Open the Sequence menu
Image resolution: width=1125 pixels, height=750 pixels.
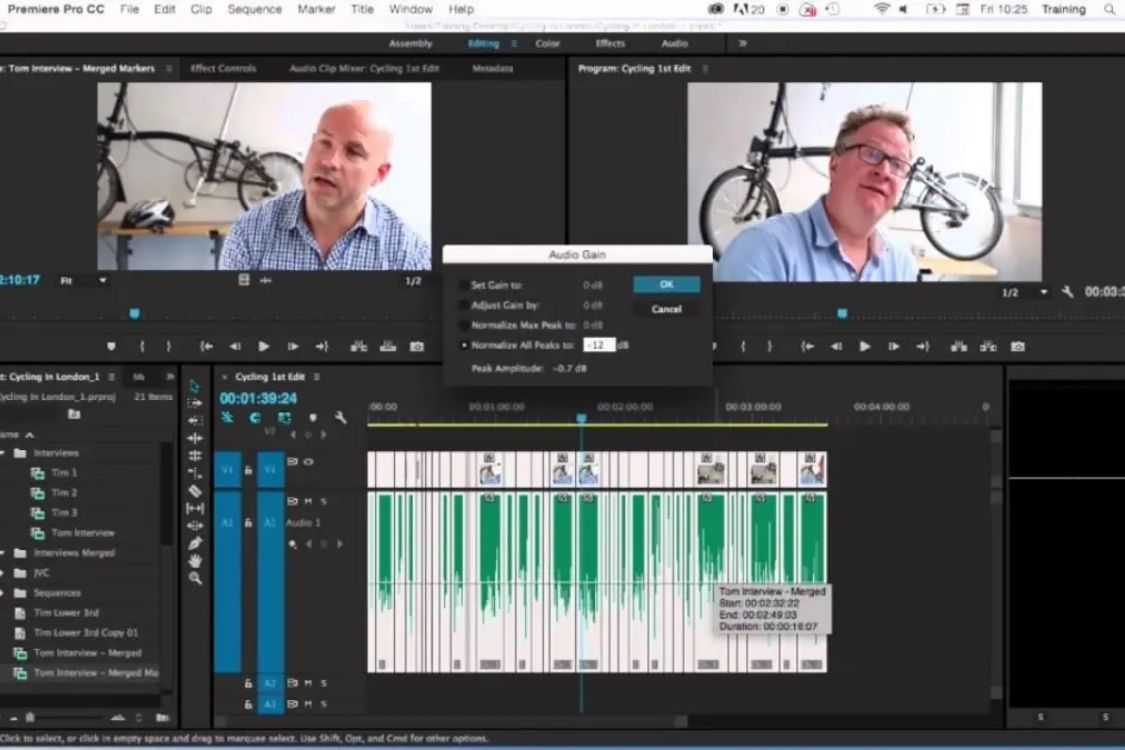(254, 9)
